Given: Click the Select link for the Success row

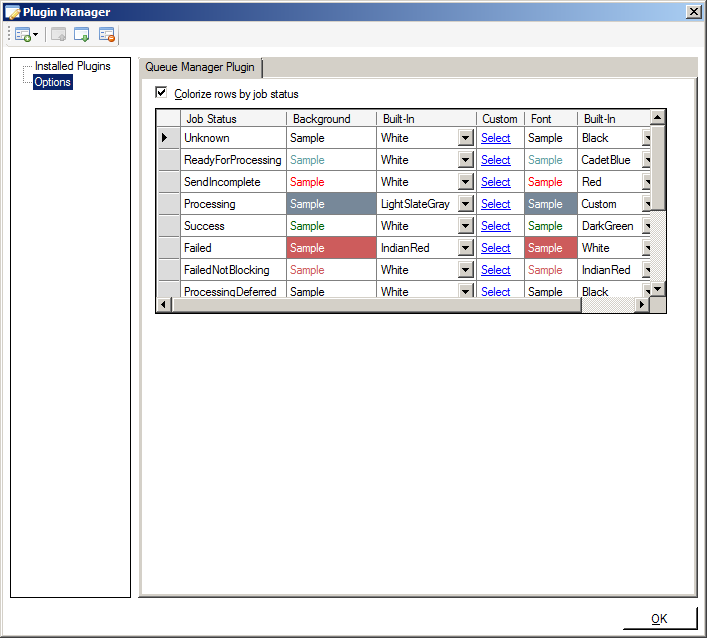Looking at the screenshot, I should (x=496, y=226).
